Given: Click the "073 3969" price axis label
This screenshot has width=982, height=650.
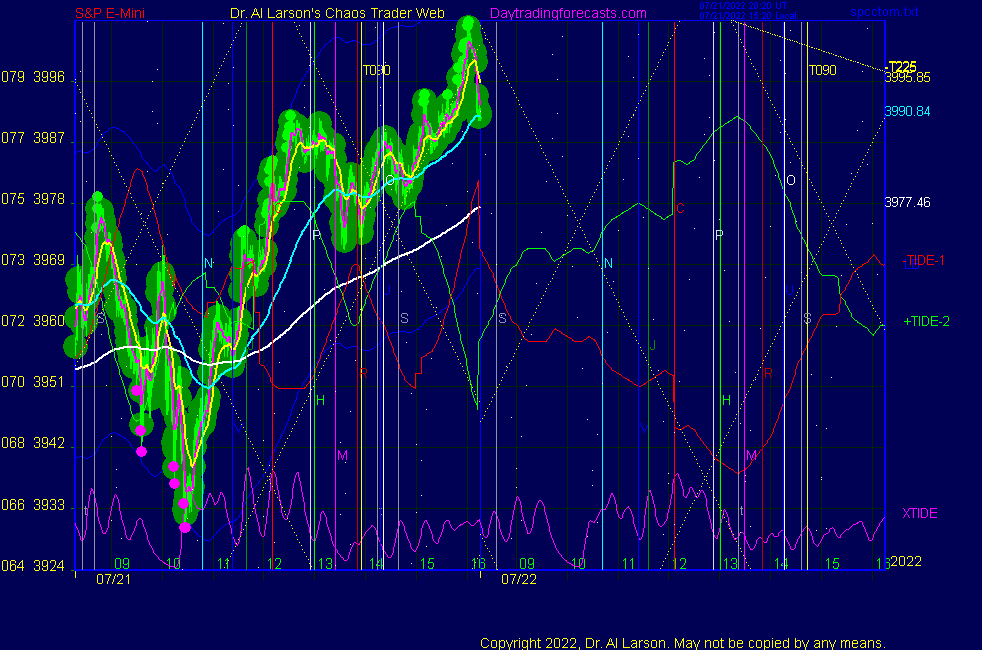Looking at the screenshot, I should point(33,260).
